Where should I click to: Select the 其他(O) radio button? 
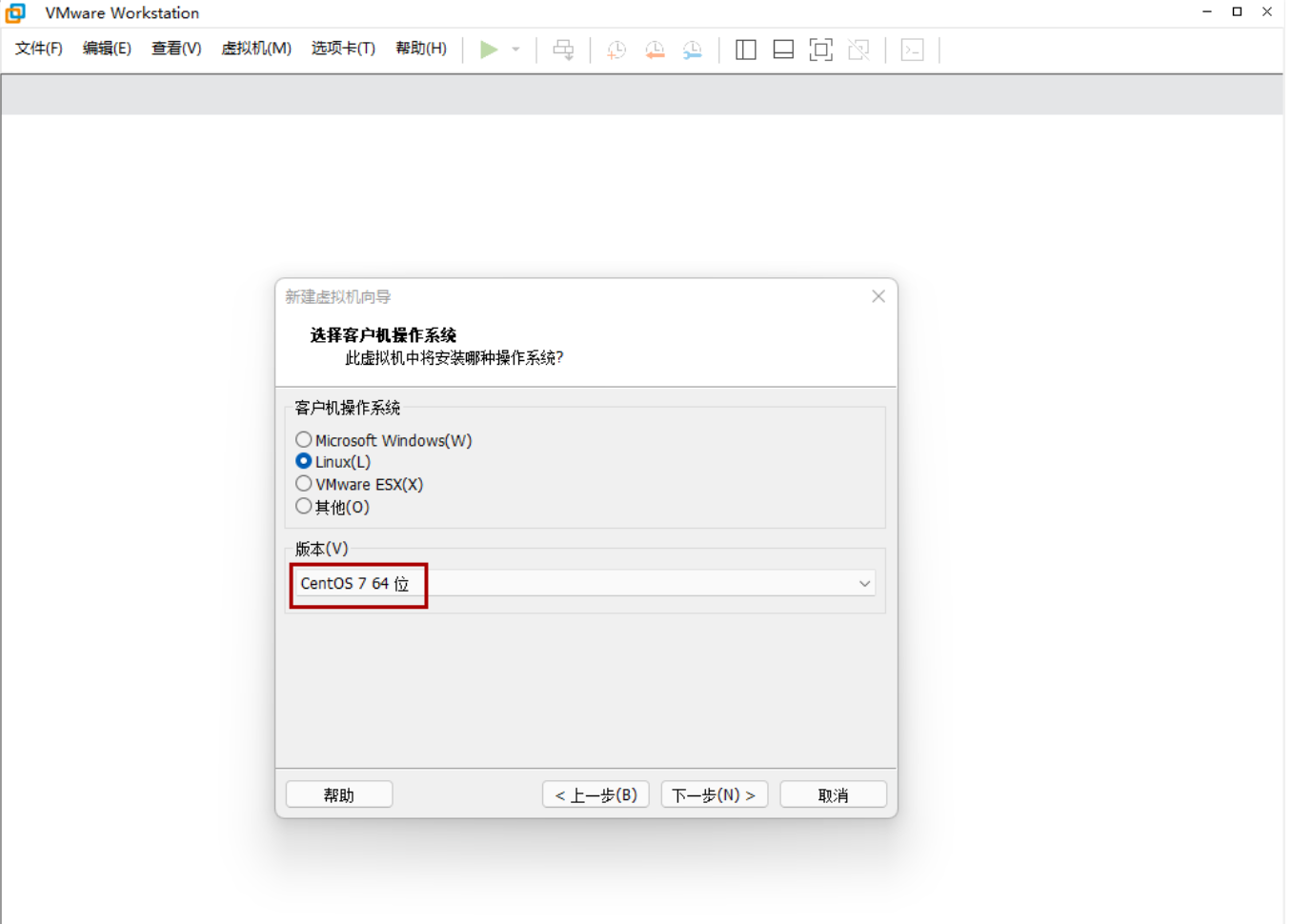tap(303, 507)
